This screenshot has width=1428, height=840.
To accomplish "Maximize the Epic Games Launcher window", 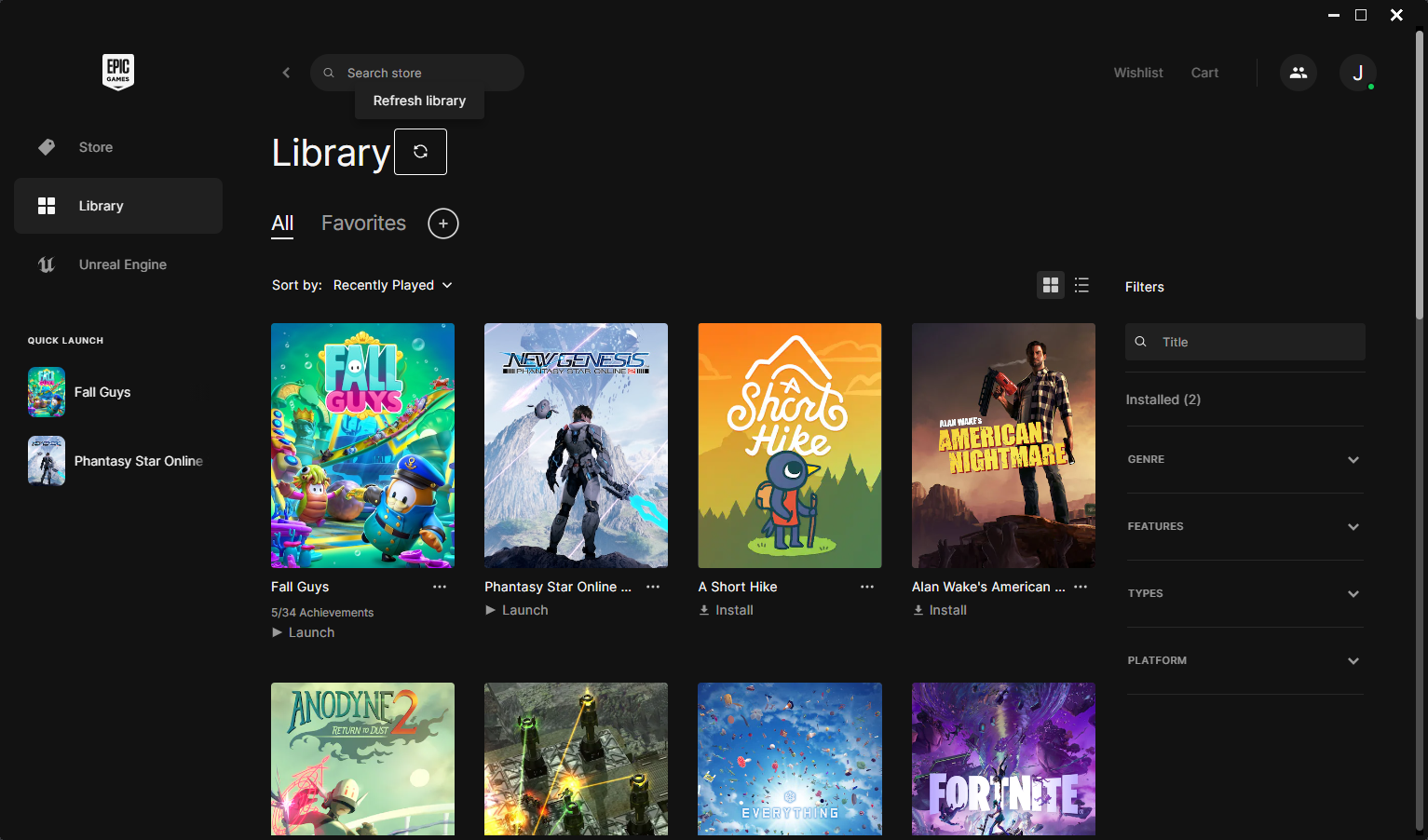I will click(1361, 15).
